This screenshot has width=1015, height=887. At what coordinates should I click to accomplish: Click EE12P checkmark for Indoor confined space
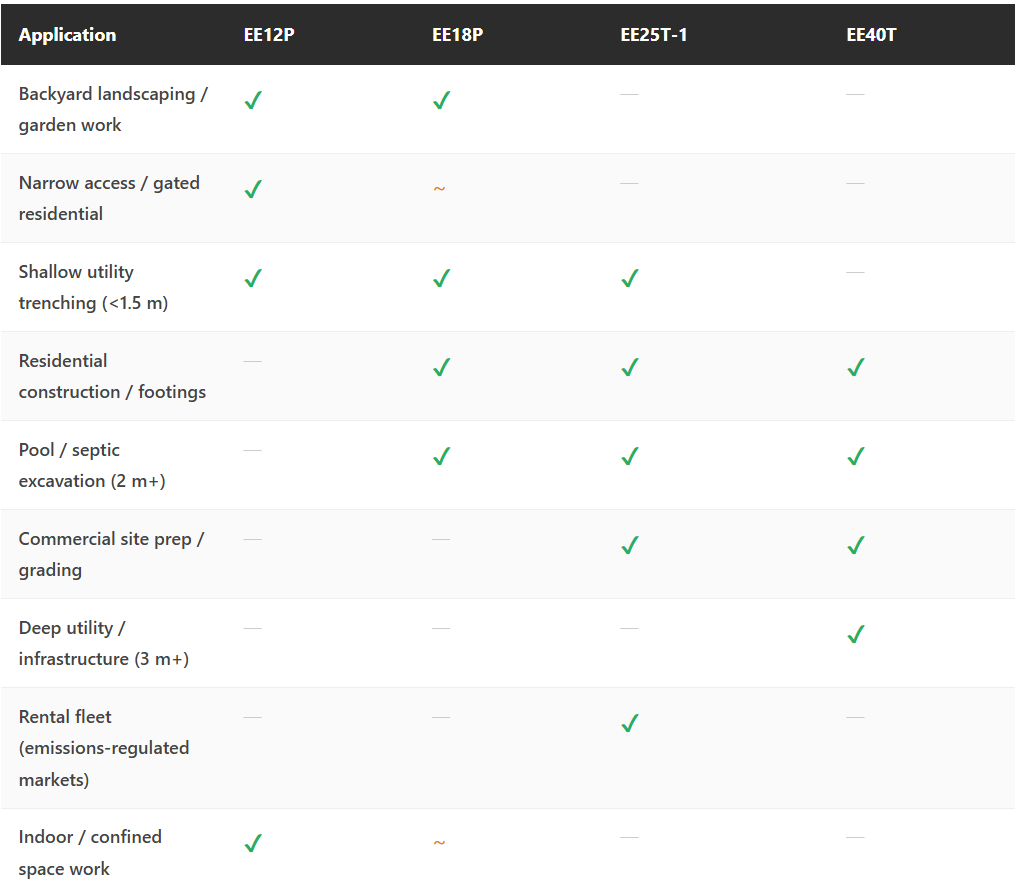(x=253, y=843)
